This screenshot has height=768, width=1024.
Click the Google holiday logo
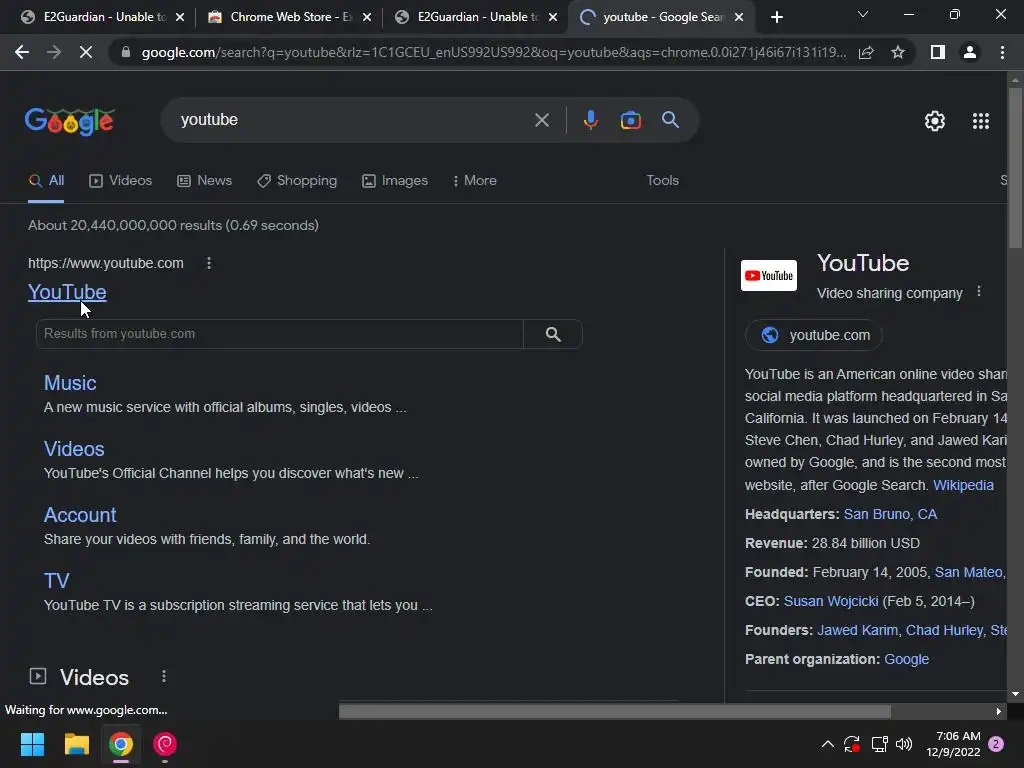(69, 121)
